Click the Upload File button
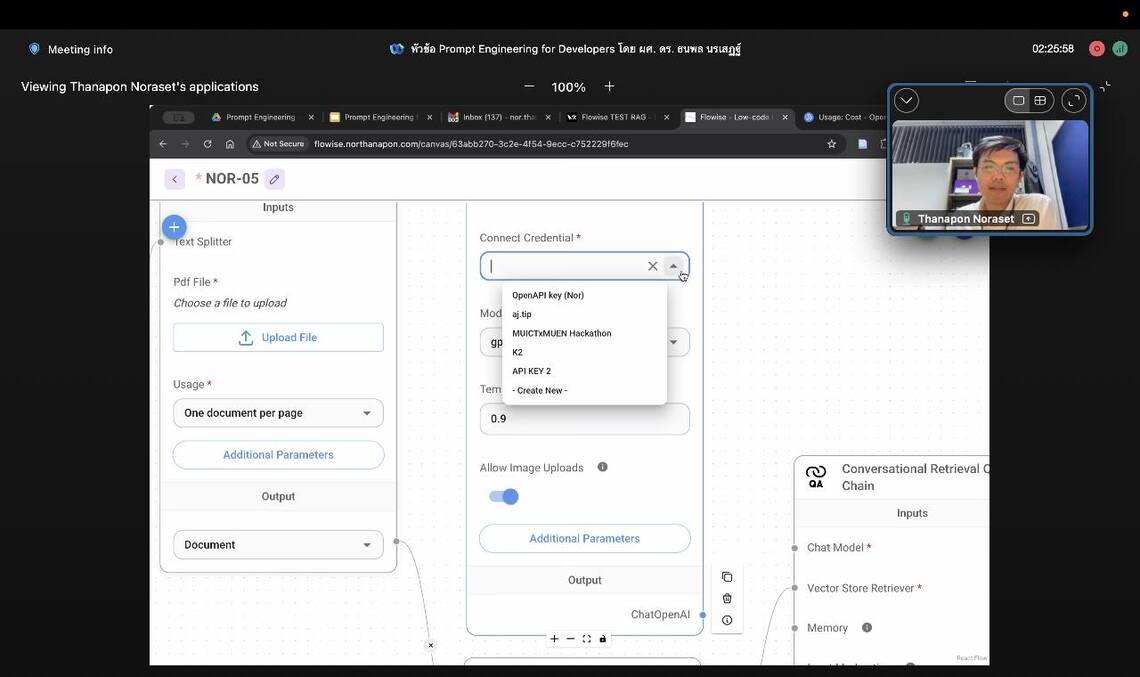Image resolution: width=1140 pixels, height=677 pixels. 278,338
